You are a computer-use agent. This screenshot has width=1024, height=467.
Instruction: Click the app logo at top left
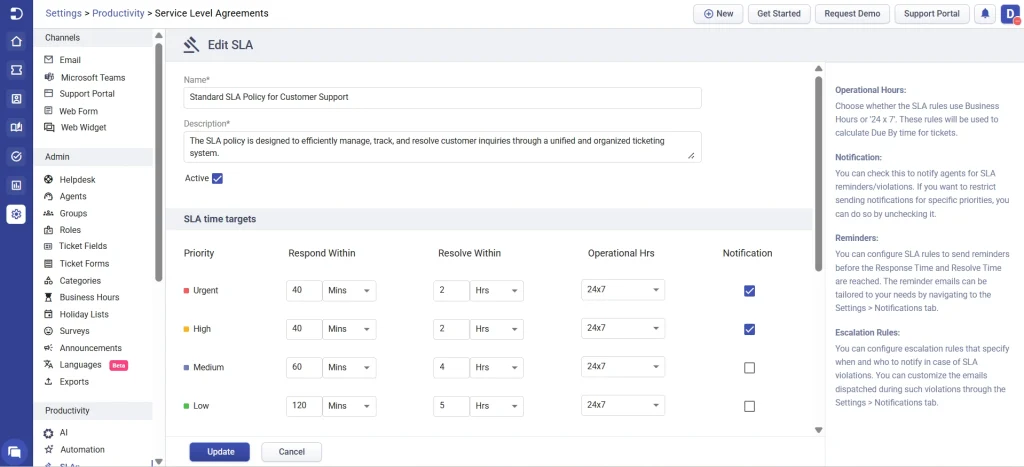[16, 14]
